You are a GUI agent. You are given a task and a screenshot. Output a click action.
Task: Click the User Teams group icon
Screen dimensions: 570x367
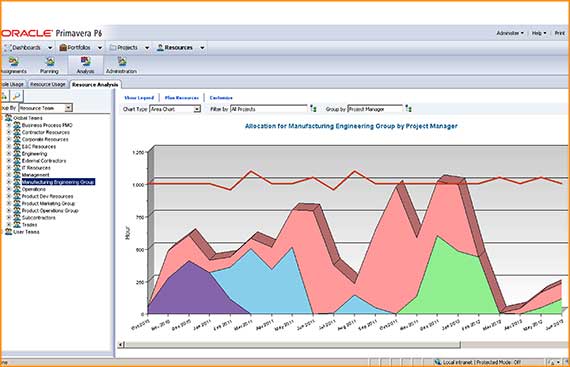pyautogui.click(x=8, y=231)
